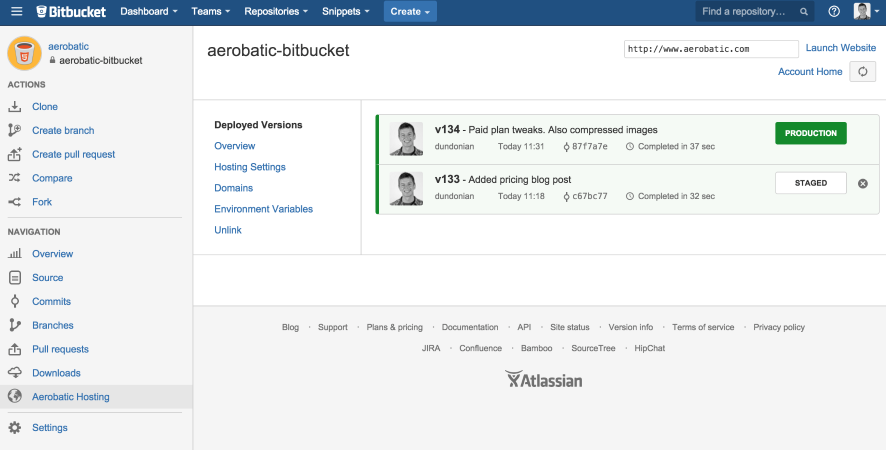The height and width of the screenshot is (450, 886).
Task: Open the HipChat footer link
Action: tap(649, 348)
